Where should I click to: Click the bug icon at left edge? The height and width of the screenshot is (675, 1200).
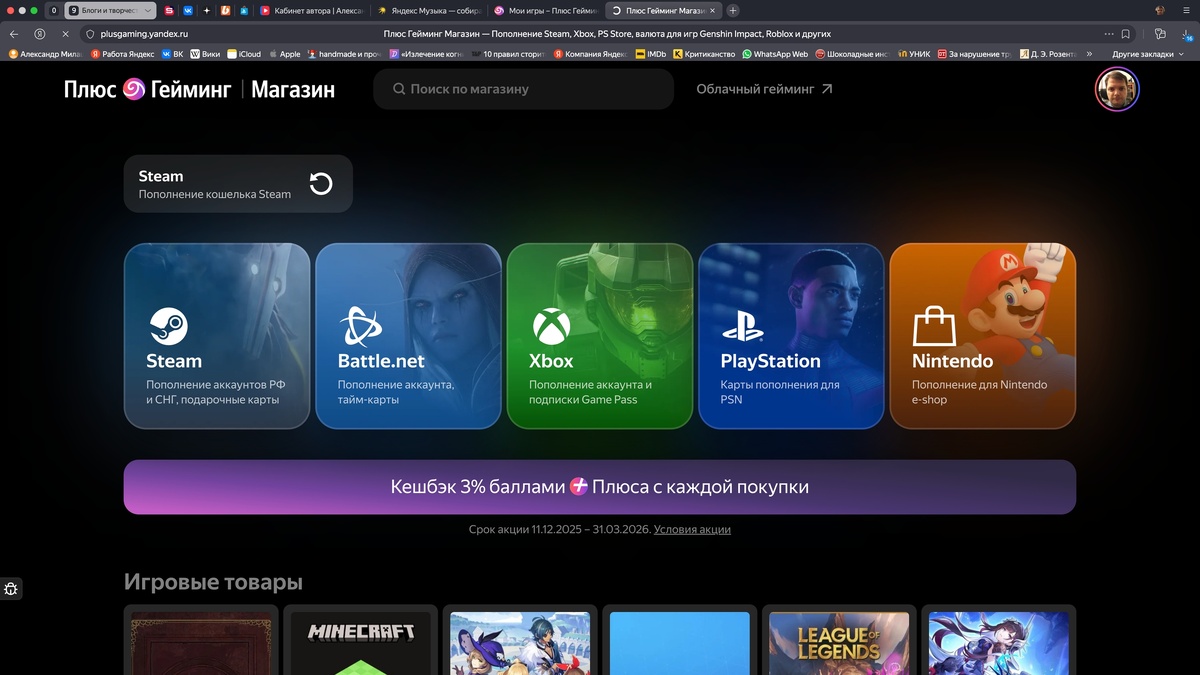click(11, 589)
